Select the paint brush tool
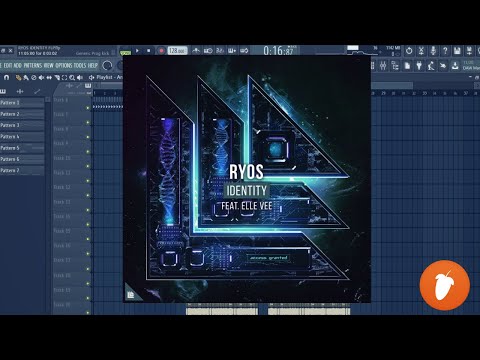Image resolution: width=480 pixels, height=360 pixels. click(26, 78)
